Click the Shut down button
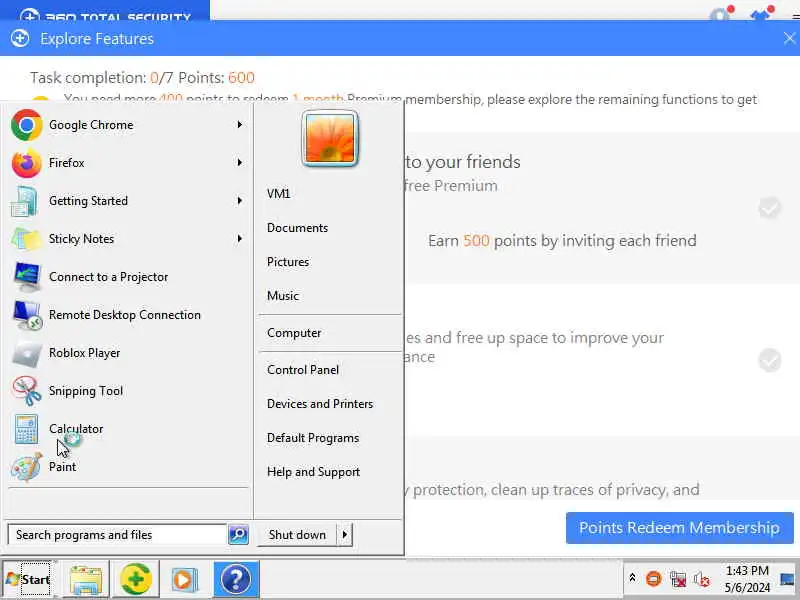 tap(297, 535)
